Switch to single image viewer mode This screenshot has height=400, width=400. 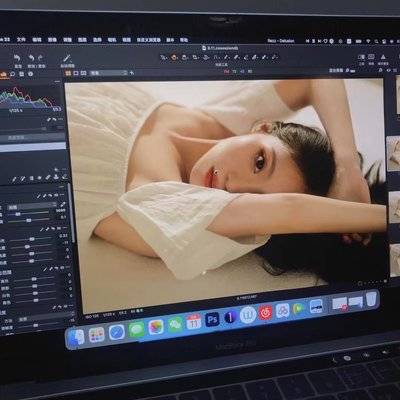[x=76, y=73]
